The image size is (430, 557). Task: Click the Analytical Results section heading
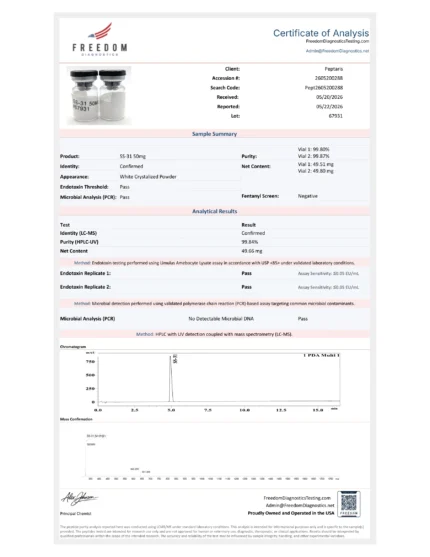[x=215, y=211]
